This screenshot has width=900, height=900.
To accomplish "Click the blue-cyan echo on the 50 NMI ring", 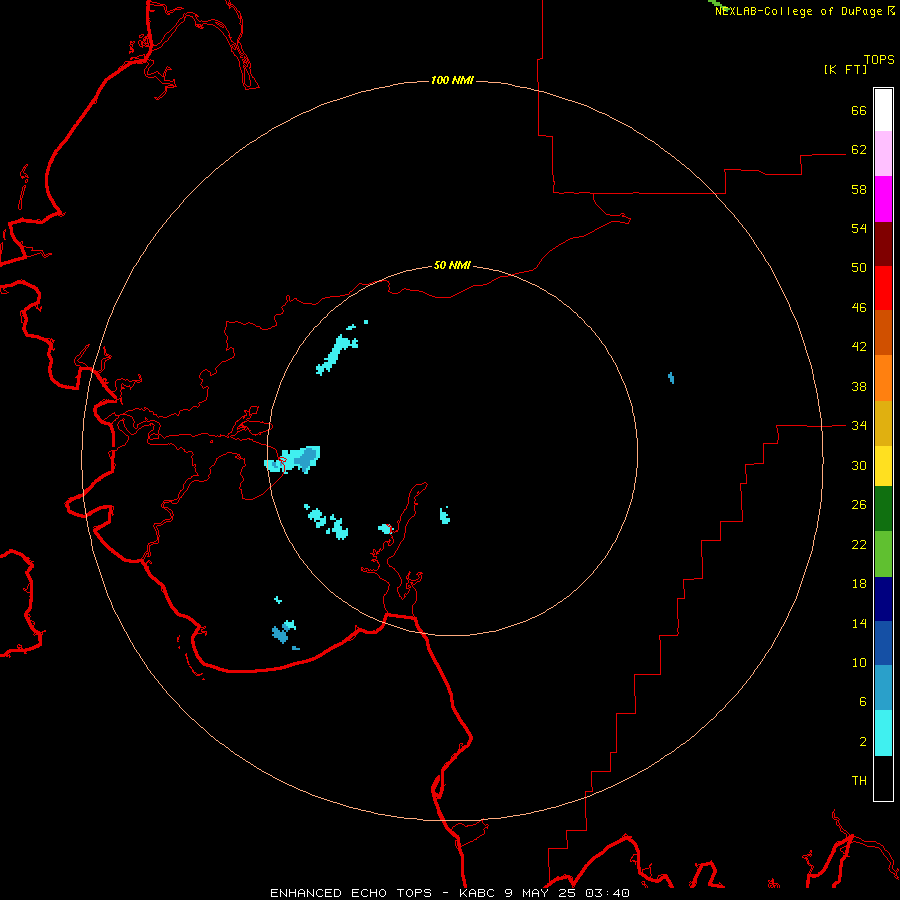I will point(293,460).
